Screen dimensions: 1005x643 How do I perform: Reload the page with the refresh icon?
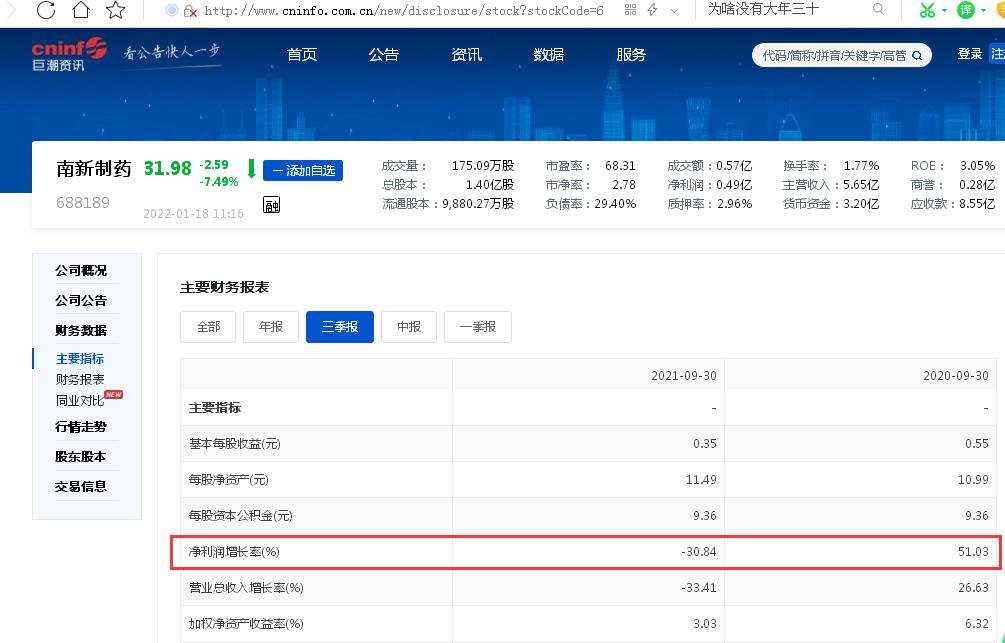[x=46, y=10]
